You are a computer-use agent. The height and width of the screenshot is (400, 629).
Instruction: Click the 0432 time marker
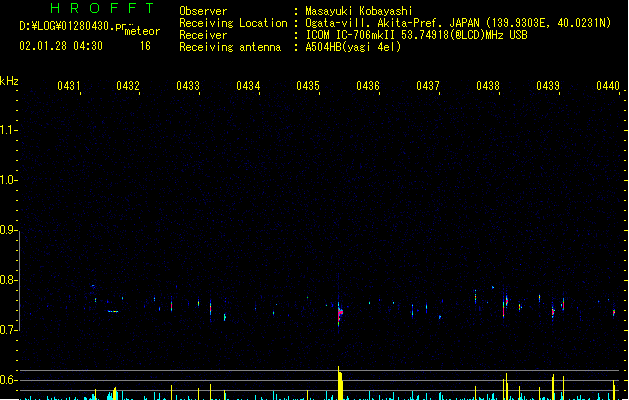(128, 86)
